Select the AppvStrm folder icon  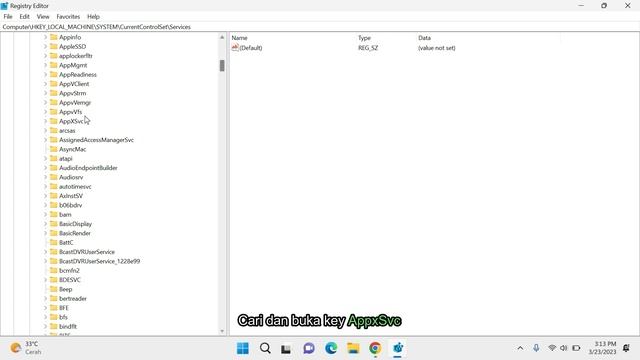coord(53,93)
